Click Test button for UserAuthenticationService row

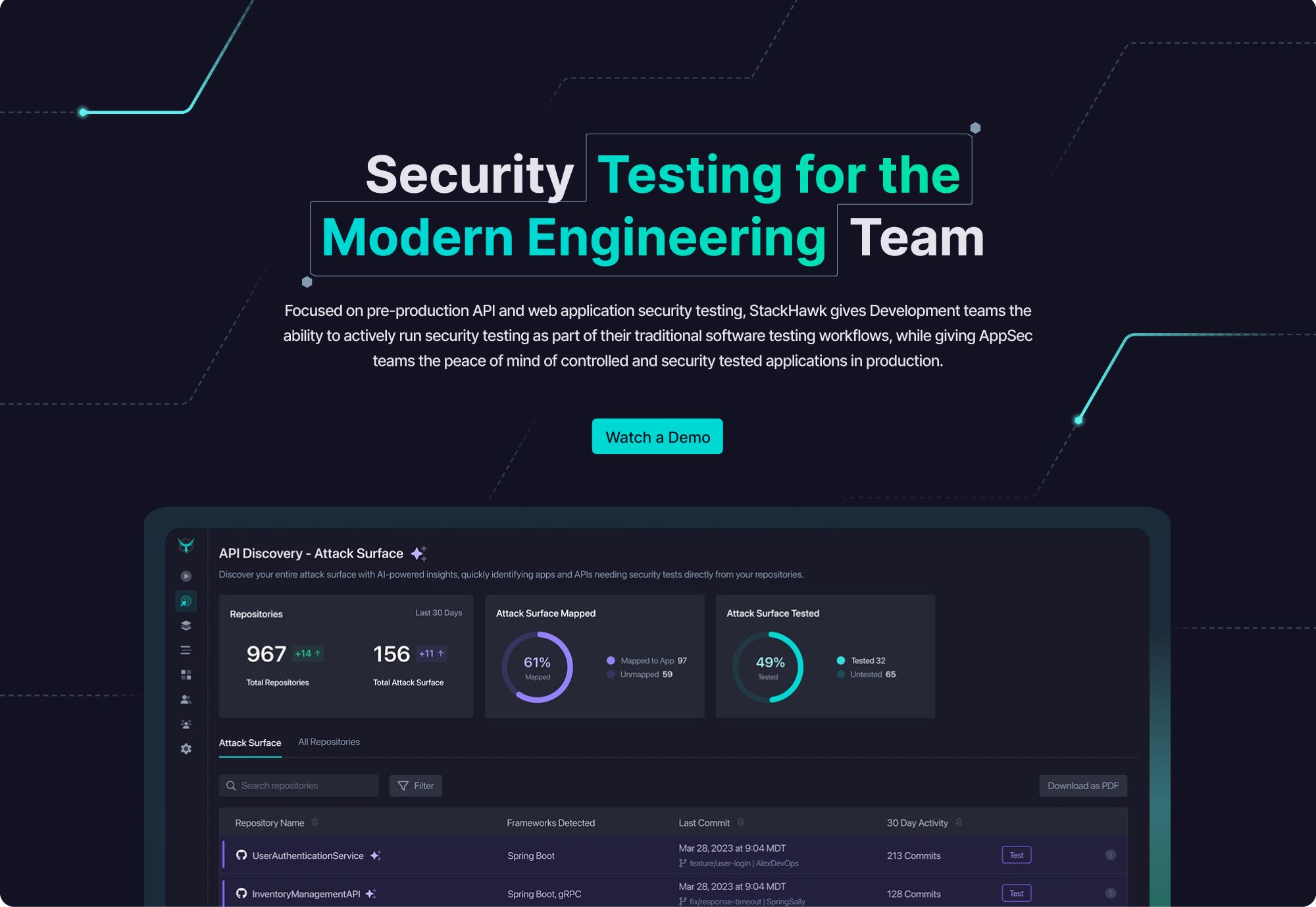pos(1016,855)
